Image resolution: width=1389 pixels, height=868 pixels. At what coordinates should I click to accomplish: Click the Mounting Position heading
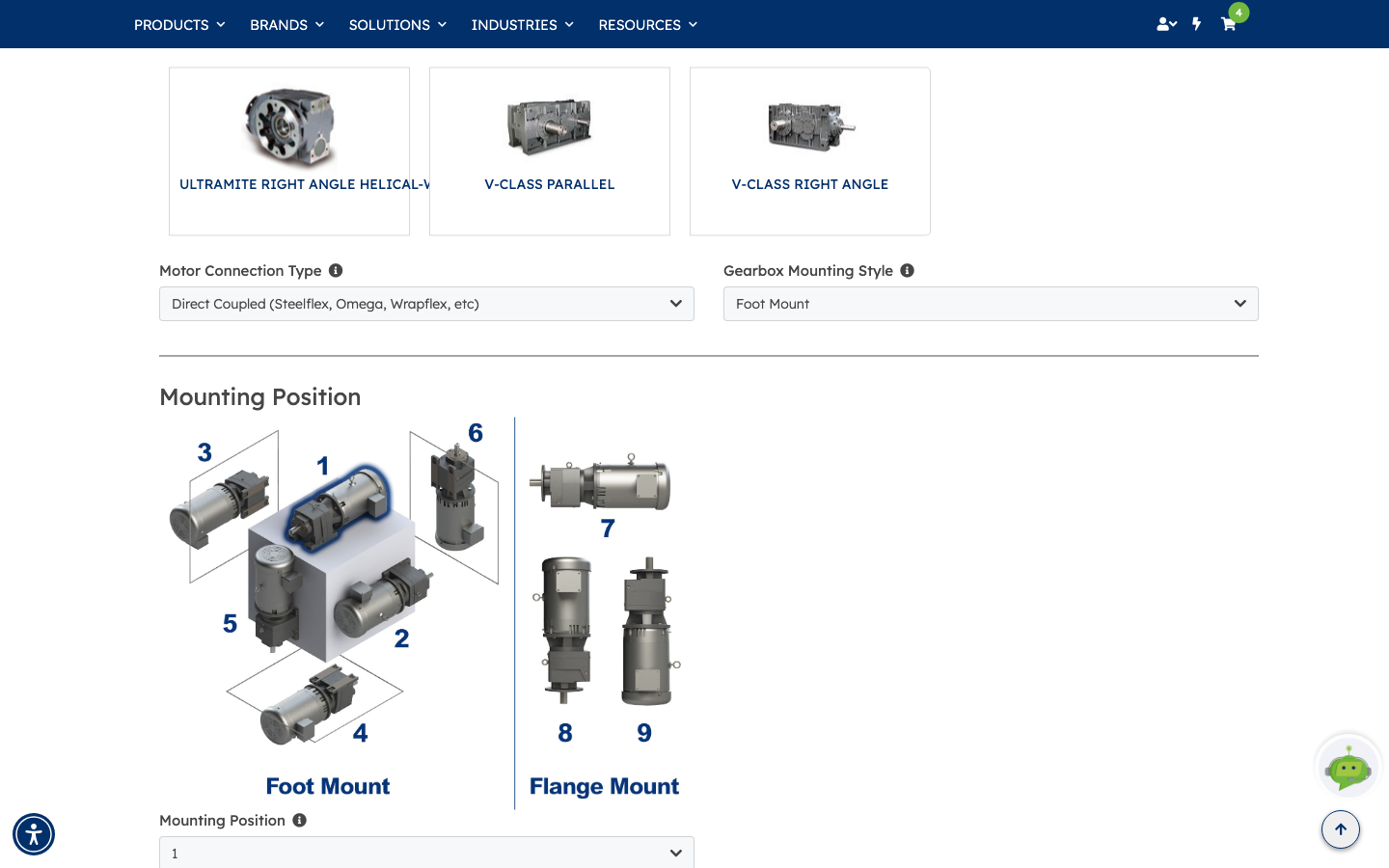click(260, 397)
